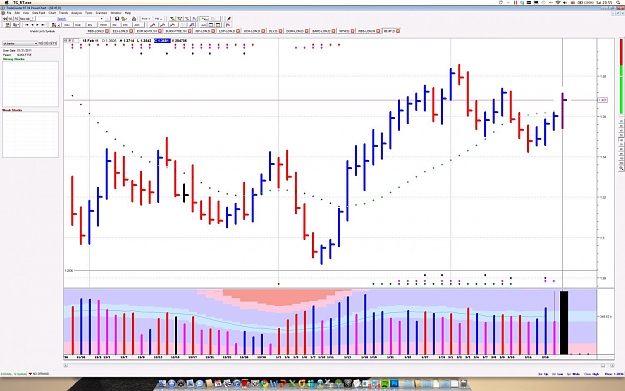This screenshot has height=391, width=625.
Task: Open the Window menu
Action: pos(116,13)
